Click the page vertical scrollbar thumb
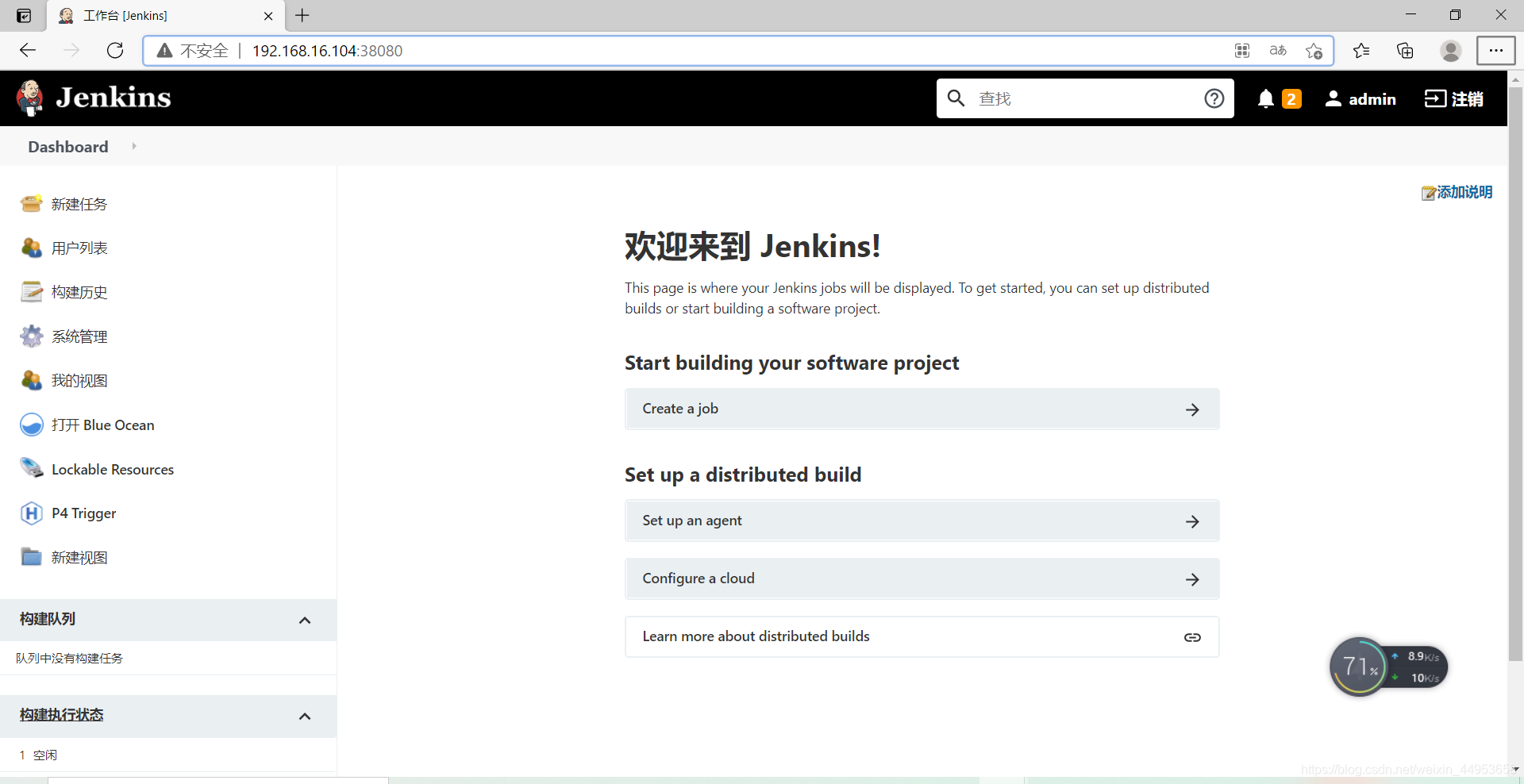The height and width of the screenshot is (784, 1524). click(x=1515, y=373)
